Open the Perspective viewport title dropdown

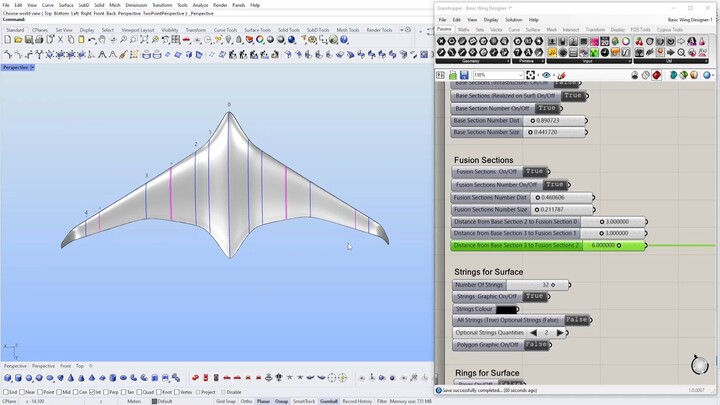pos(31,67)
